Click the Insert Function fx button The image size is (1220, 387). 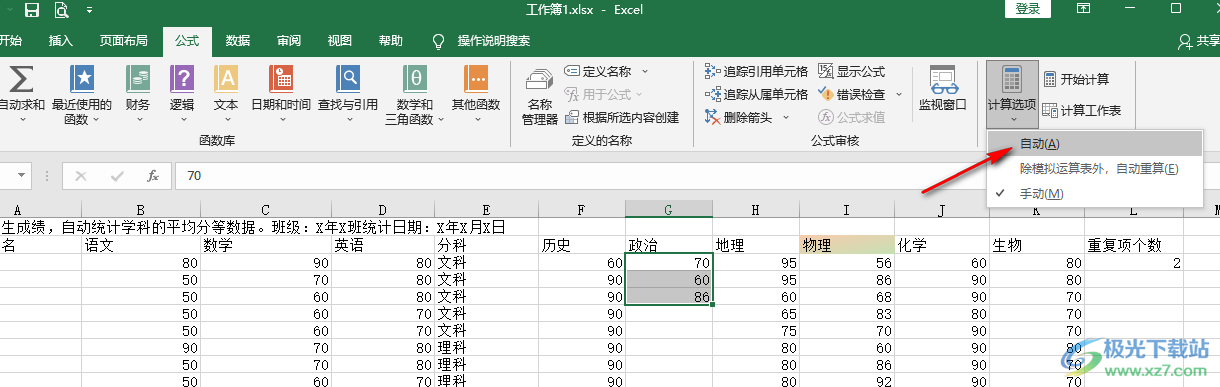click(153, 176)
